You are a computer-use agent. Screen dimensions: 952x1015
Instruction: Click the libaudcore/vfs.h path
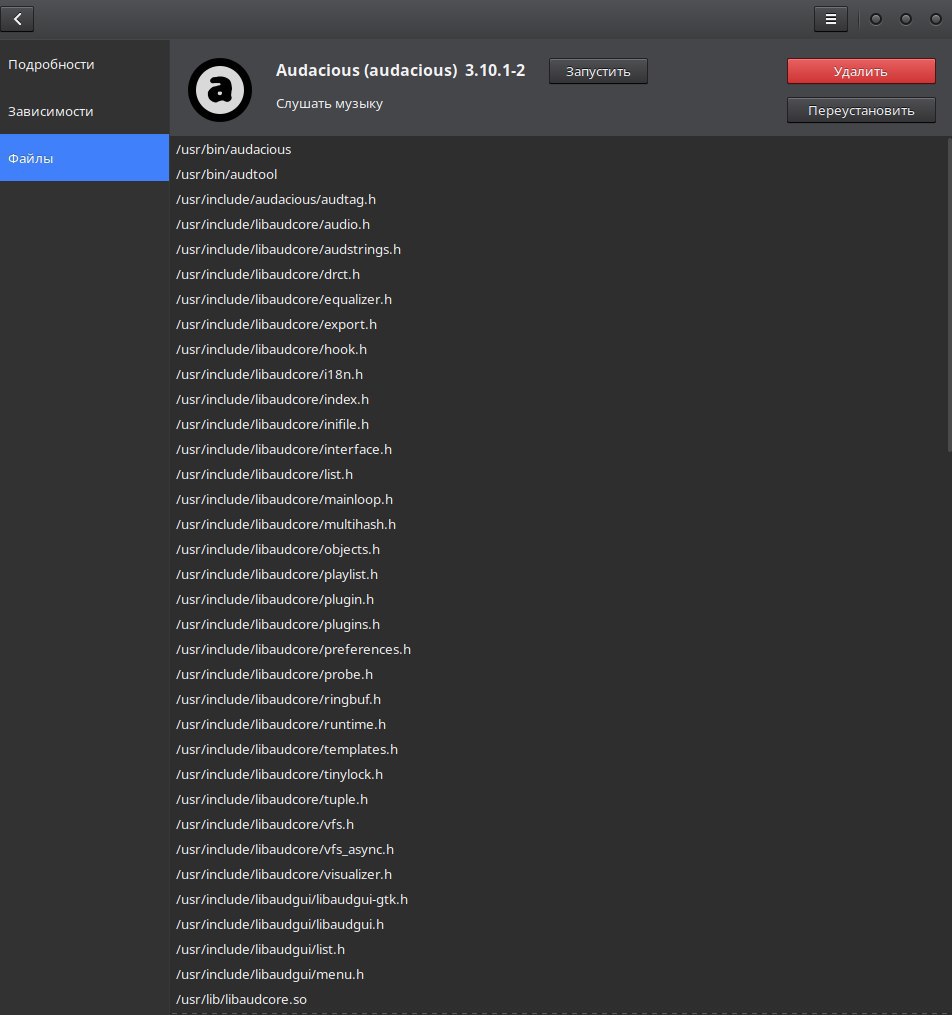point(265,825)
